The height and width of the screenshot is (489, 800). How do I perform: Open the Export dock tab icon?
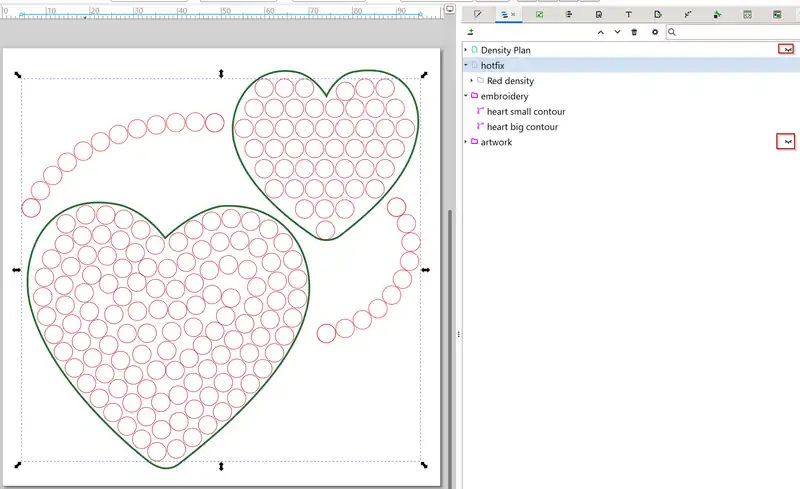coord(657,14)
